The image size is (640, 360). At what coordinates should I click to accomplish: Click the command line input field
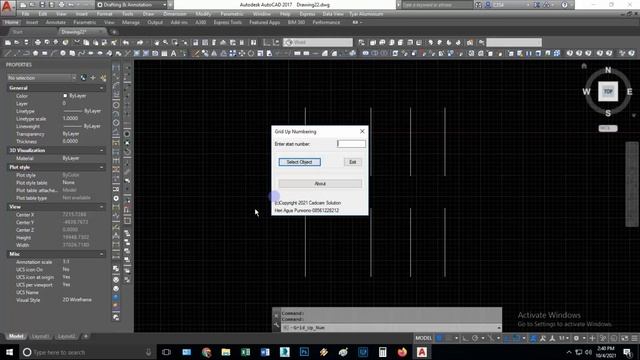tap(390, 328)
